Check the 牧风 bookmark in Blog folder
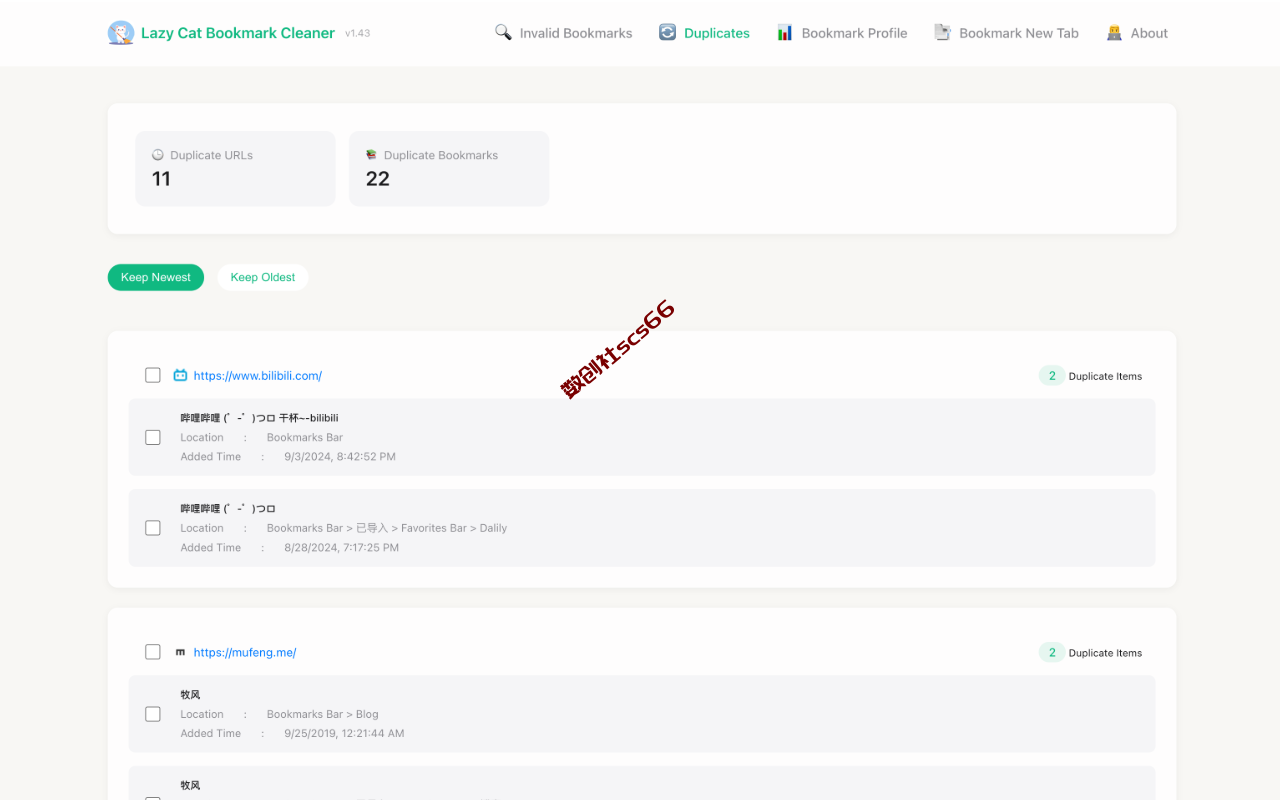Image resolution: width=1280 pixels, height=800 pixels. tap(153, 714)
